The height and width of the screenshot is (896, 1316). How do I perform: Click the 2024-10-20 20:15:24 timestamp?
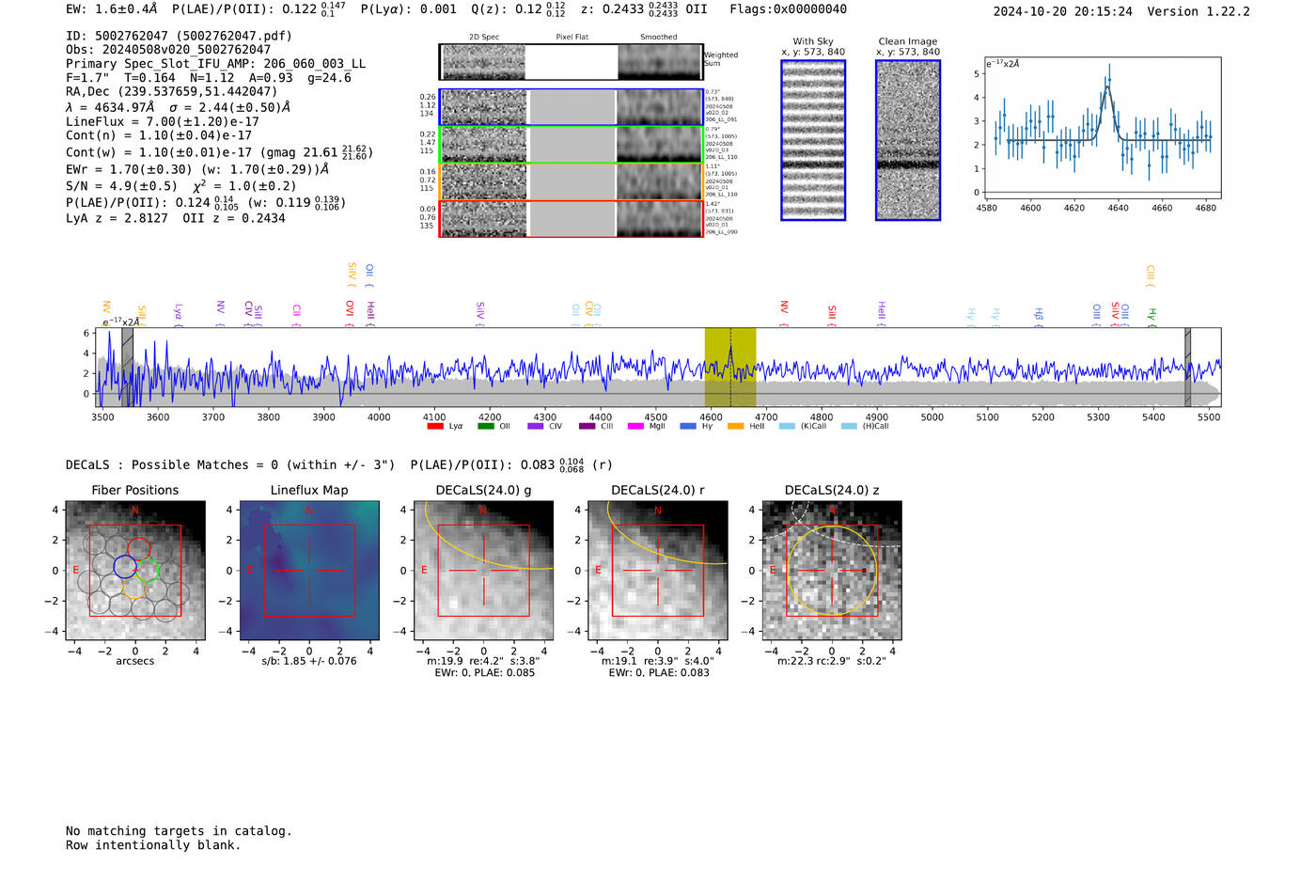coord(1062,12)
